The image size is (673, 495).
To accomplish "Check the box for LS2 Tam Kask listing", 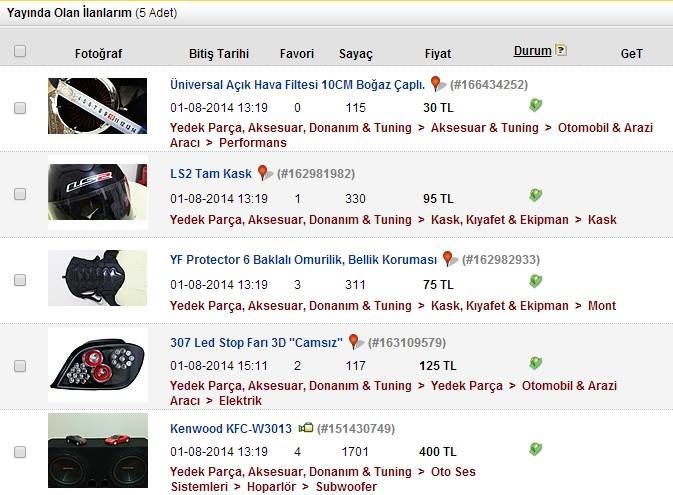I will pyautogui.click(x=20, y=194).
